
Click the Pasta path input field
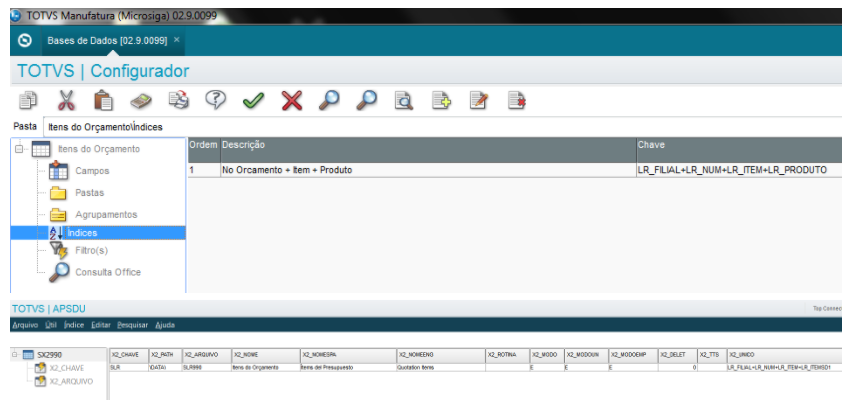coord(442,127)
